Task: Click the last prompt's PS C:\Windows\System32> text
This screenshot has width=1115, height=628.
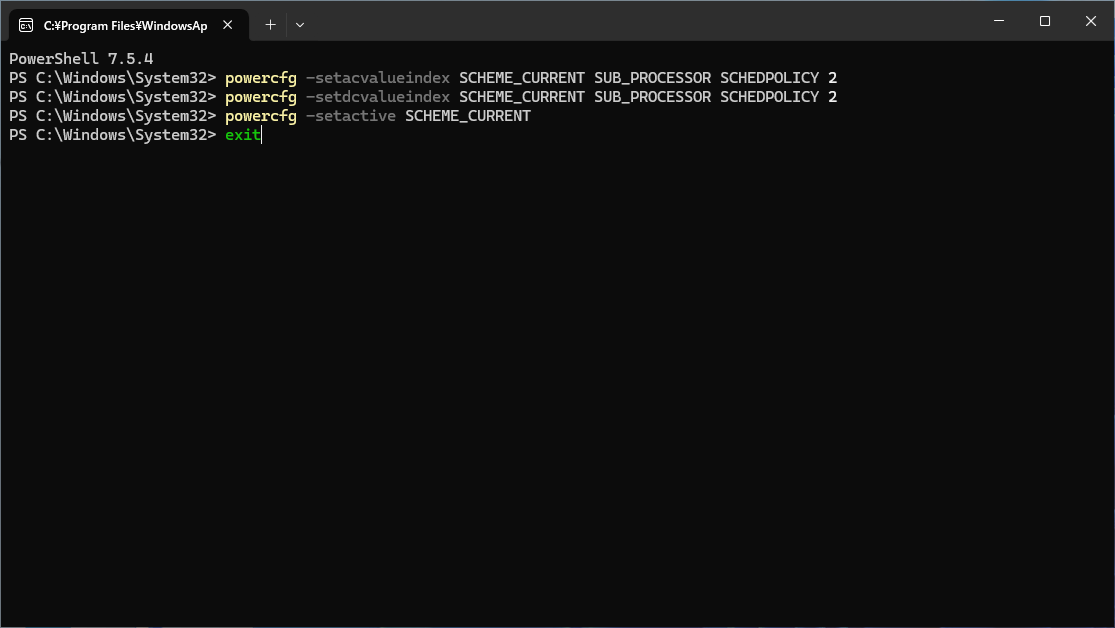Action: click(x=112, y=135)
